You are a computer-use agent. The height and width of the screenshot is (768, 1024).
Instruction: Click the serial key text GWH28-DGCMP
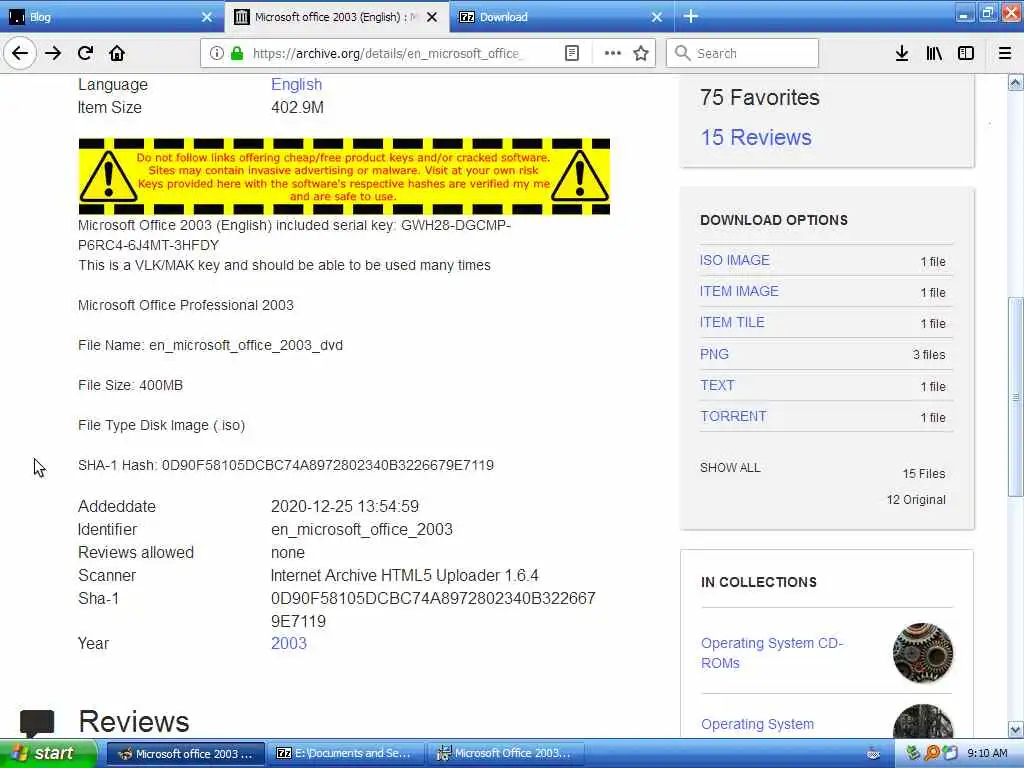pos(456,225)
